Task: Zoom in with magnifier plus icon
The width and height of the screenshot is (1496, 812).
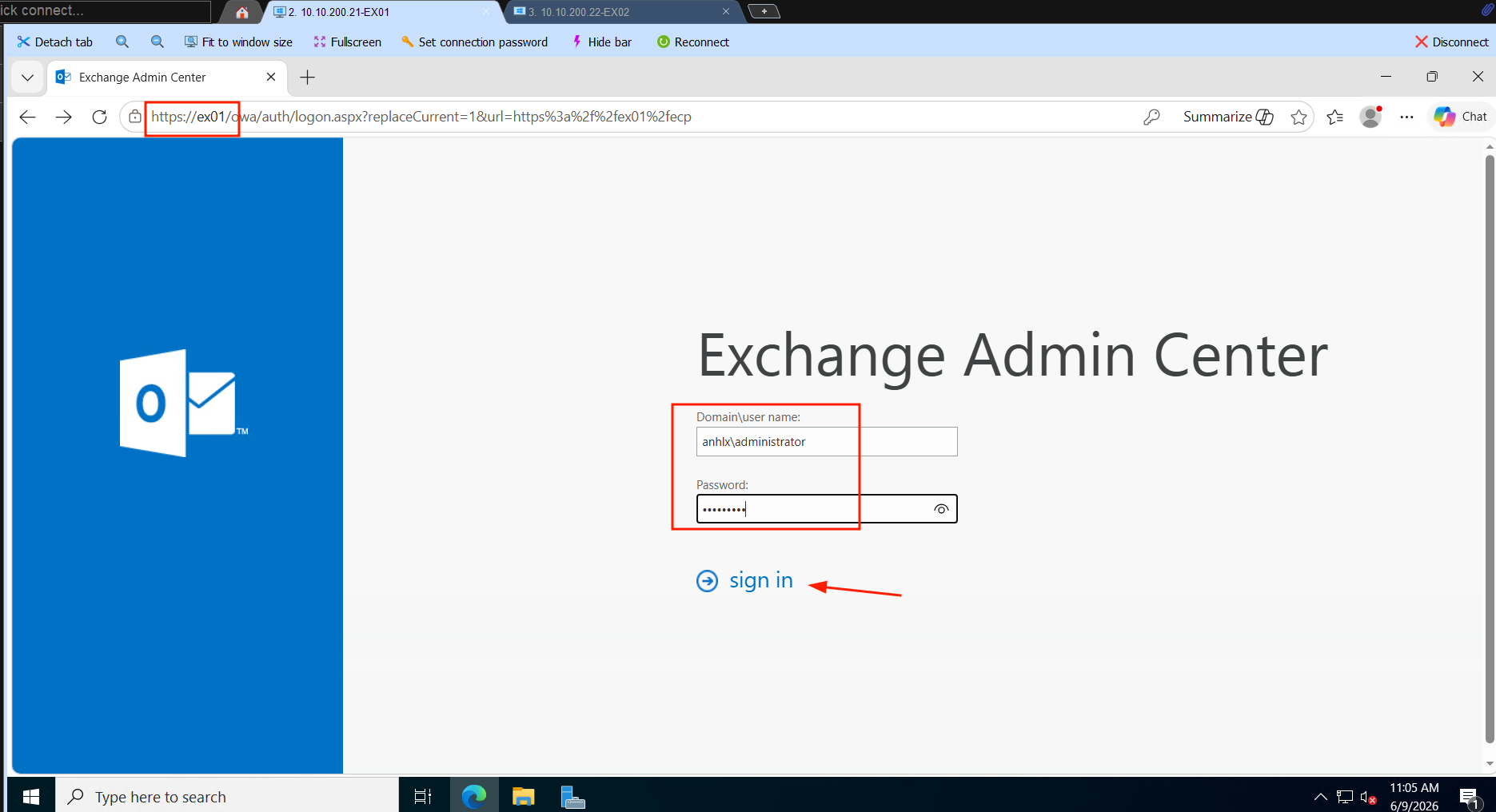Action: (x=122, y=42)
